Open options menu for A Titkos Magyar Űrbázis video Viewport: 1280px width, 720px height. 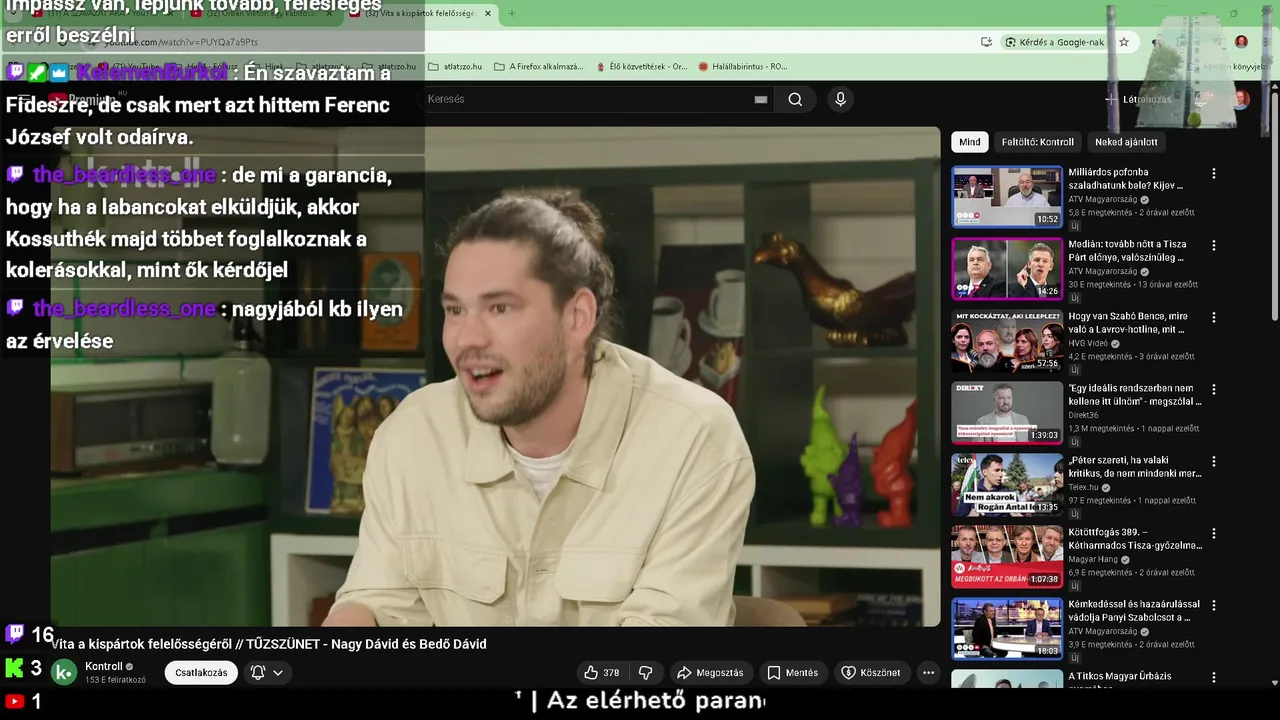click(x=1214, y=677)
